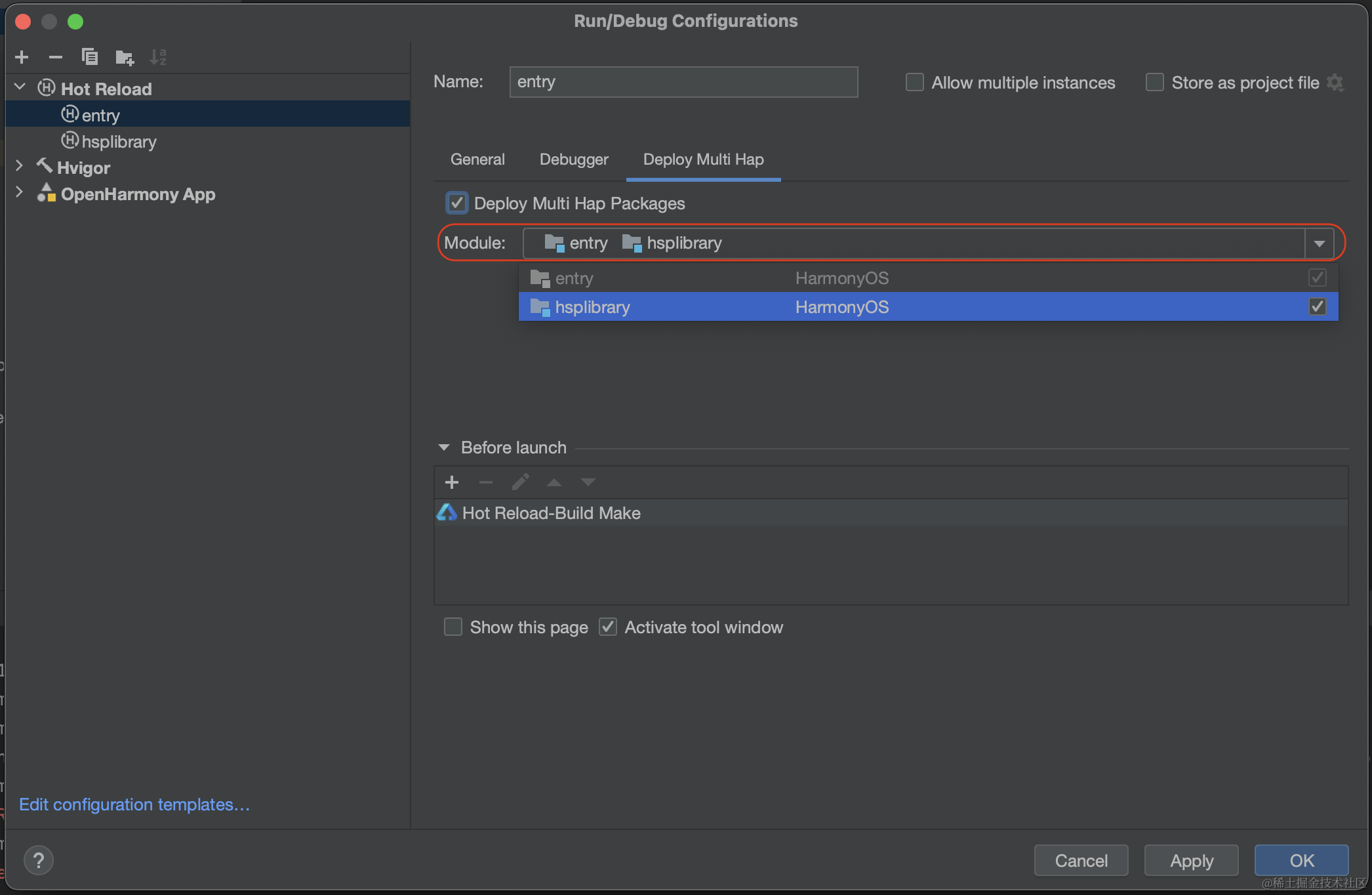Screen dimensions: 1372x895
Task: Enable Allow multiple instances checkbox
Action: [915, 83]
